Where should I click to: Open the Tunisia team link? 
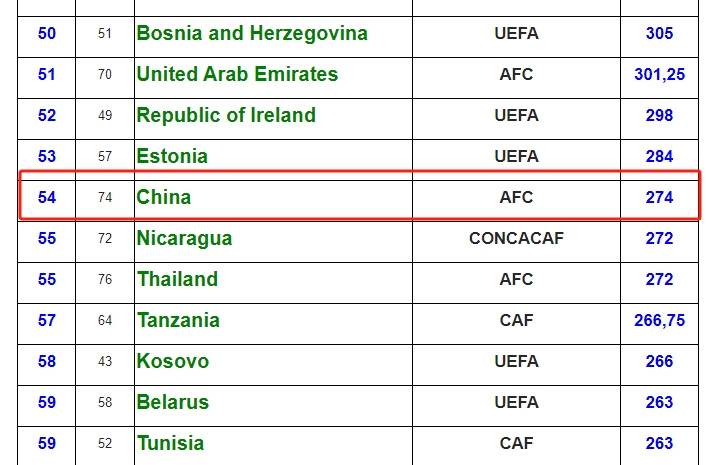click(170, 444)
